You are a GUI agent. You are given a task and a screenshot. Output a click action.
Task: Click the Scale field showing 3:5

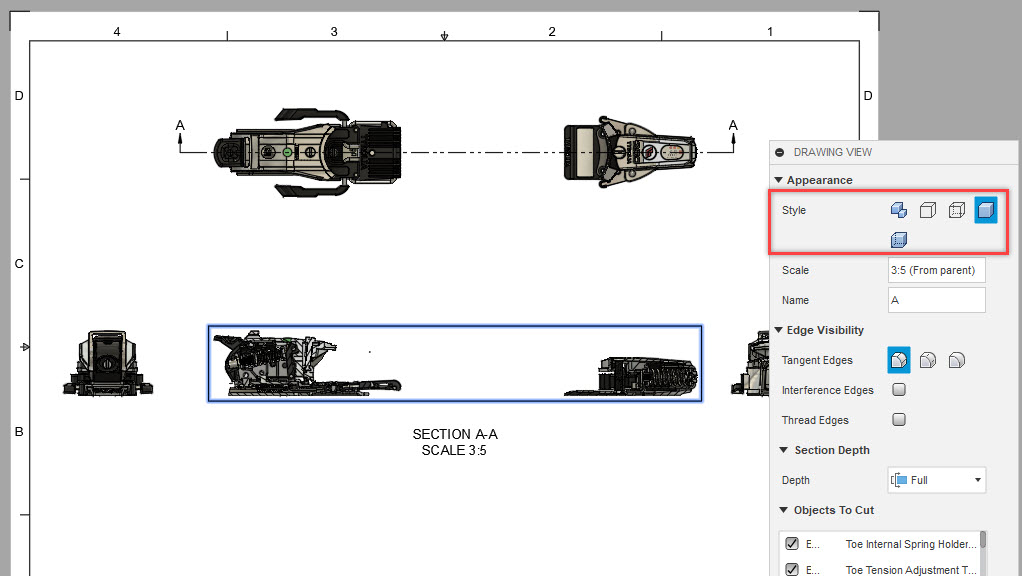(x=936, y=270)
